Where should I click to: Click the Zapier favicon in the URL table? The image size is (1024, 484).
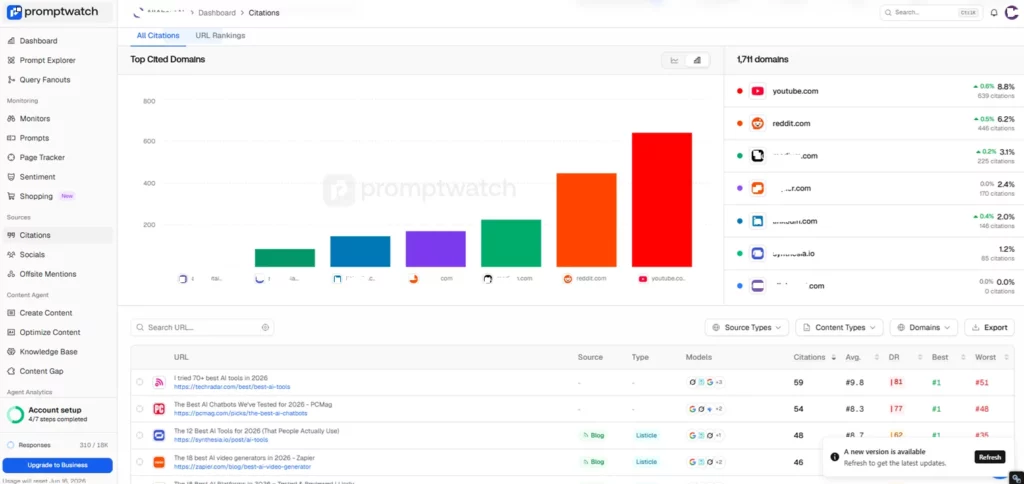tap(159, 462)
